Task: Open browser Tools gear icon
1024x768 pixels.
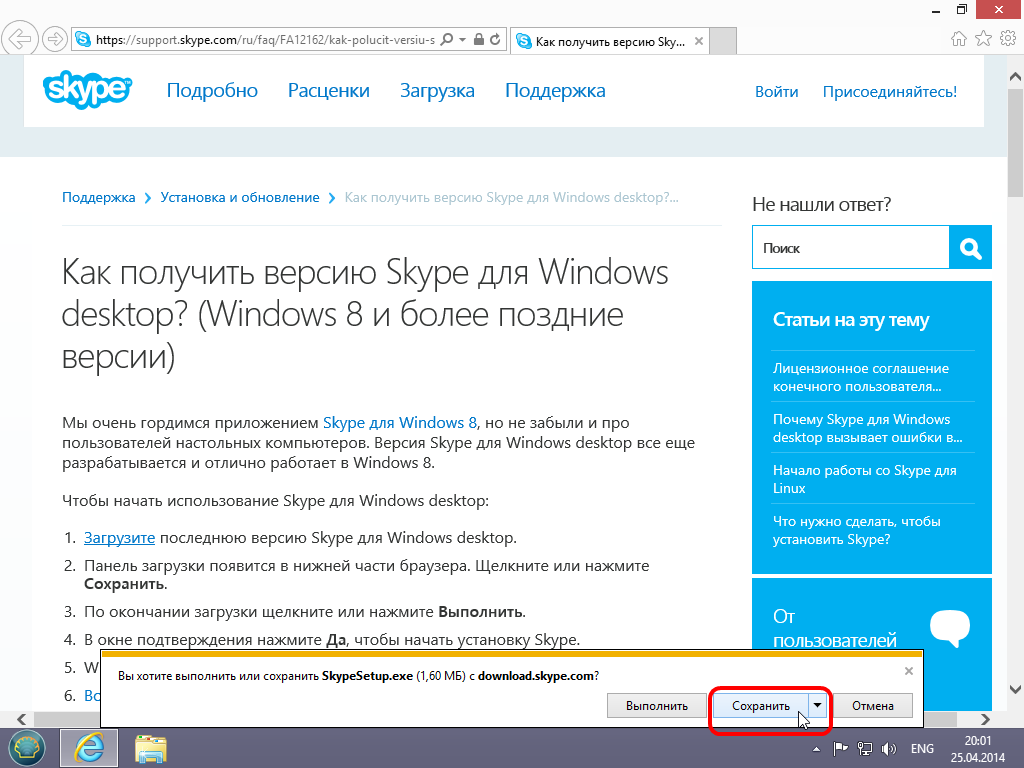Action: 1008,39
